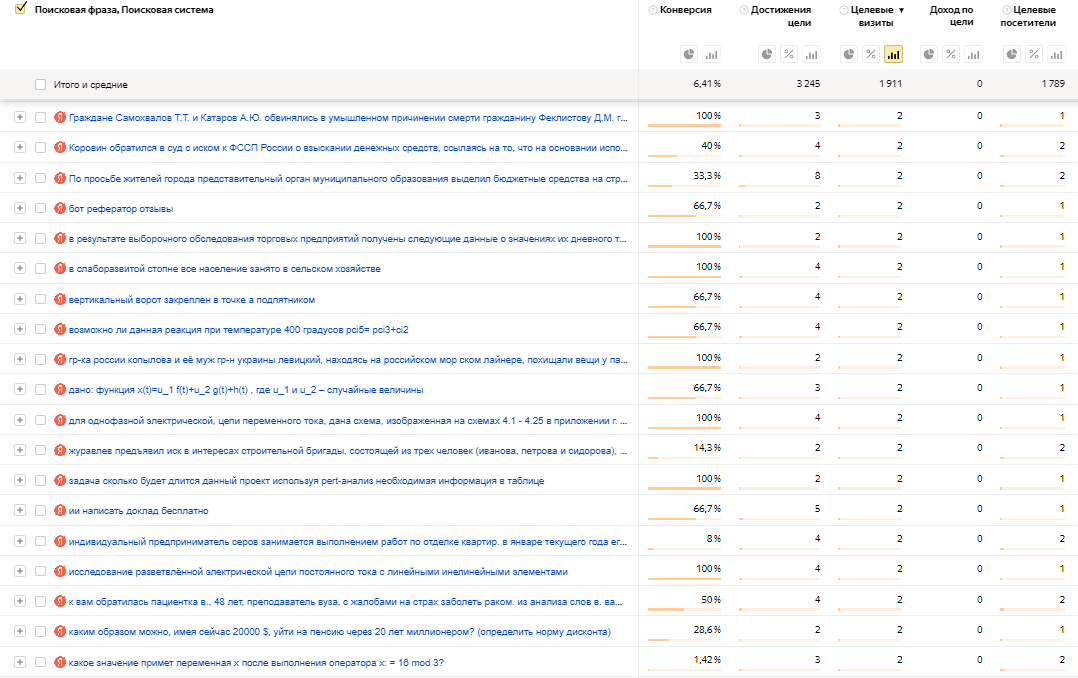Sort table by Достижения цели column header
This screenshot has width=1078, height=678.
click(781, 16)
